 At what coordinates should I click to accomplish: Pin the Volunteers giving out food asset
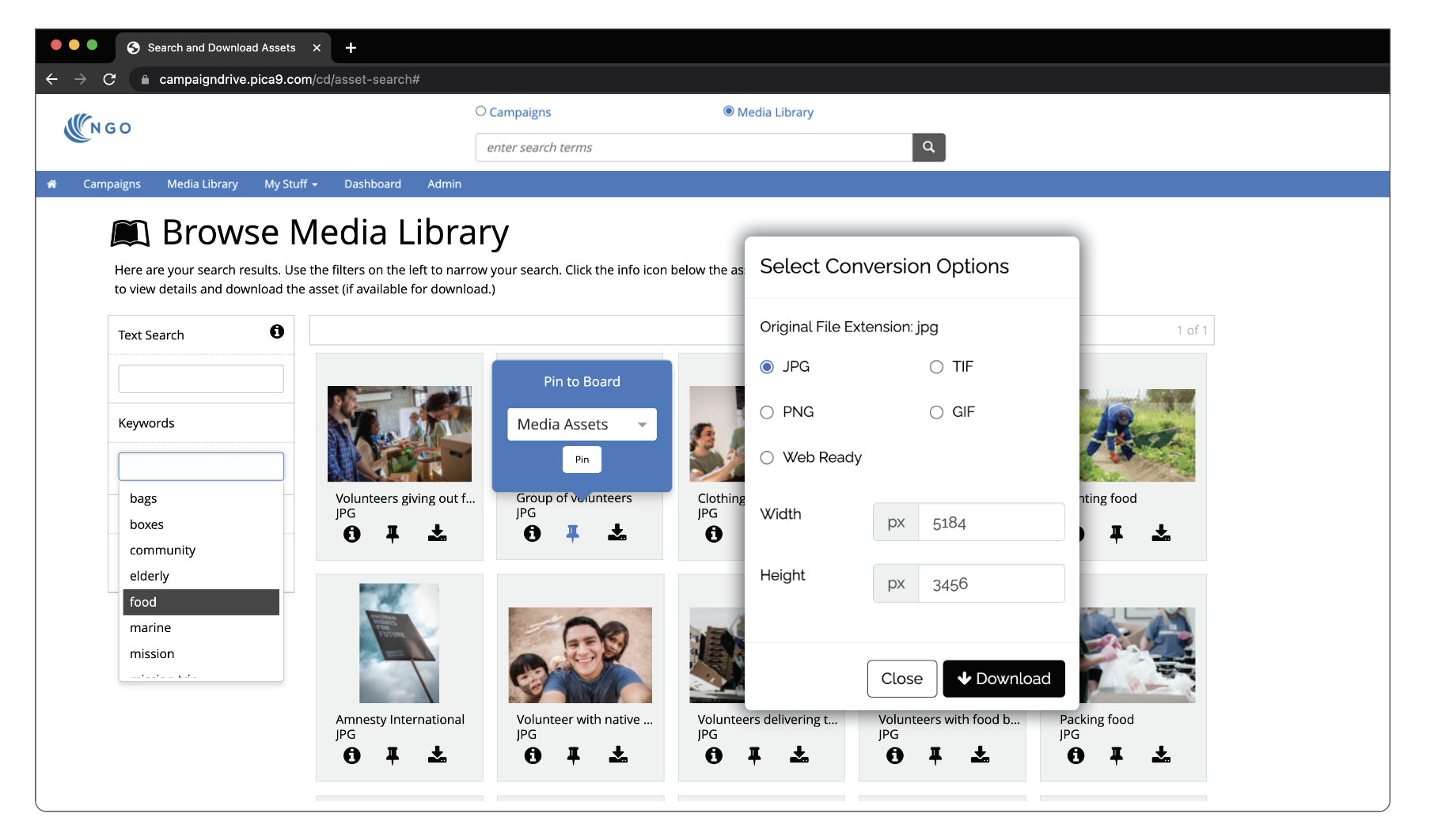click(x=393, y=534)
